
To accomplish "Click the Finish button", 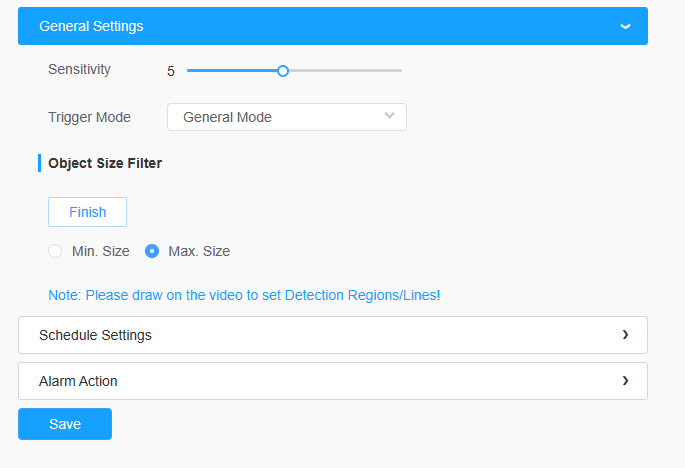I will (87, 212).
